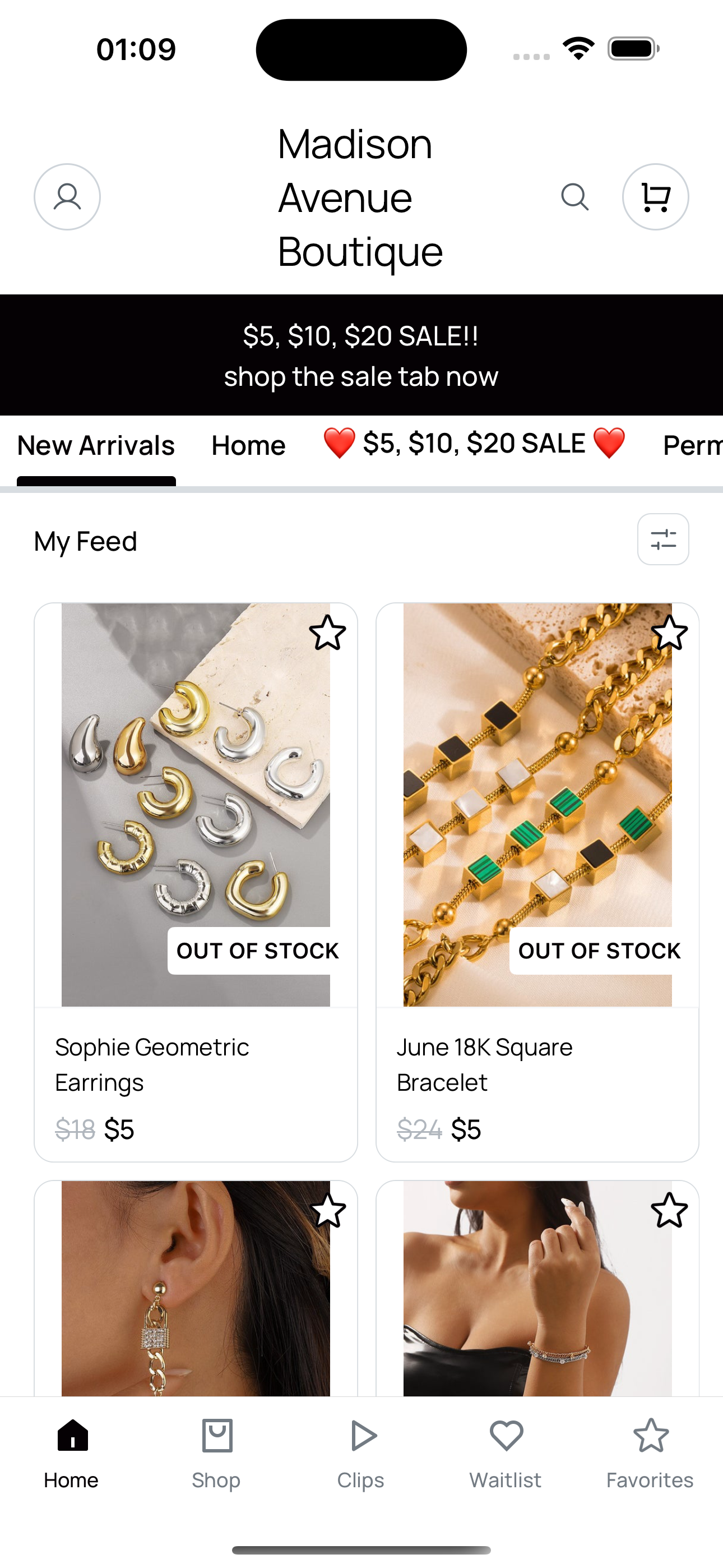The height and width of the screenshot is (1568, 723).
Task: Select the Home category tab
Action: (248, 446)
